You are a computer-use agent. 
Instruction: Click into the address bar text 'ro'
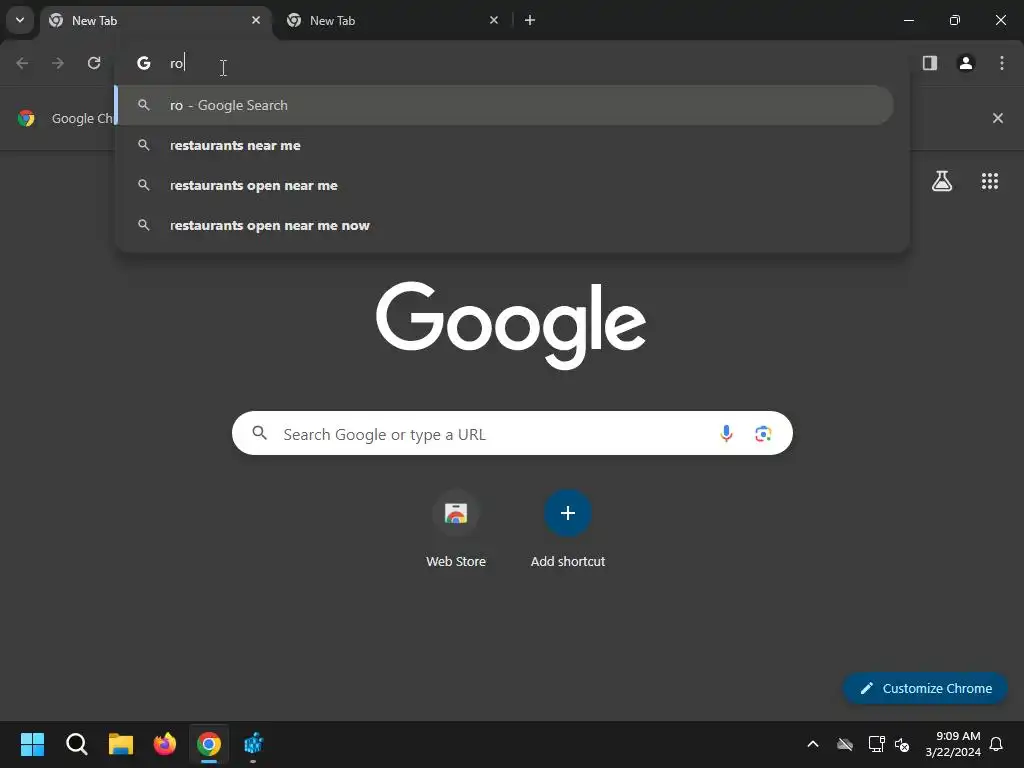coord(177,63)
